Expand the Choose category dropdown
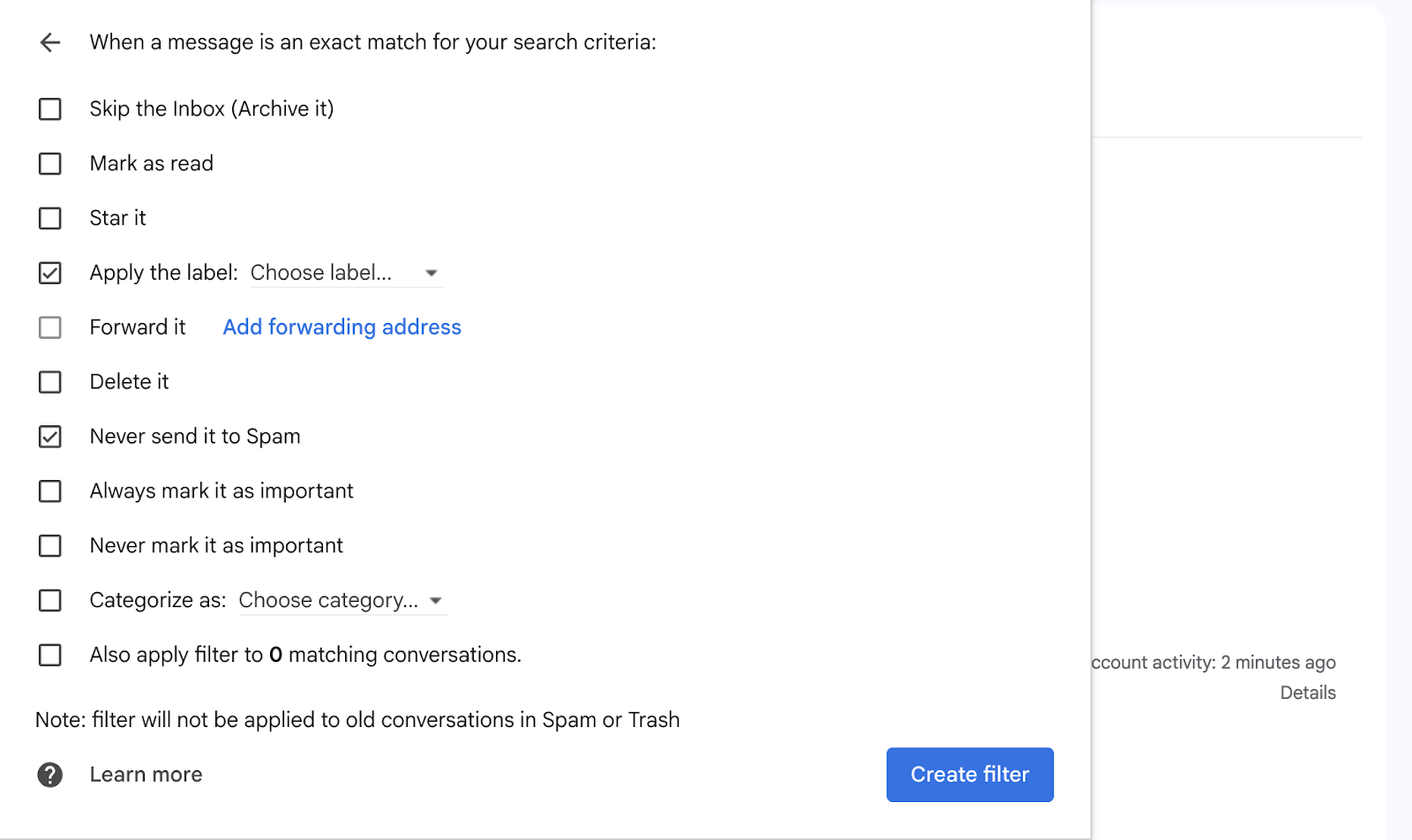 tap(340, 601)
